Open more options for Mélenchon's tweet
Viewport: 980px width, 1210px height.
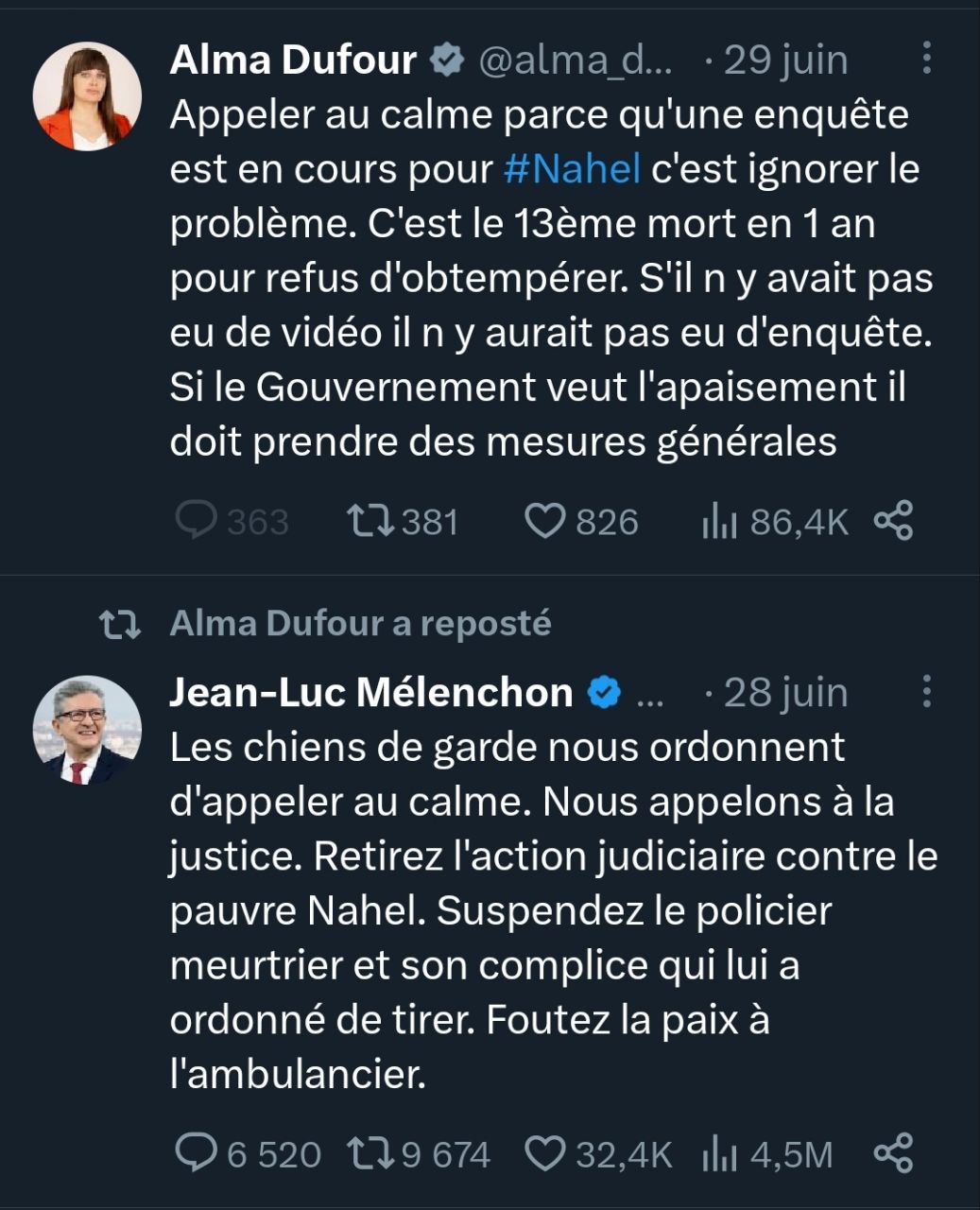click(926, 692)
